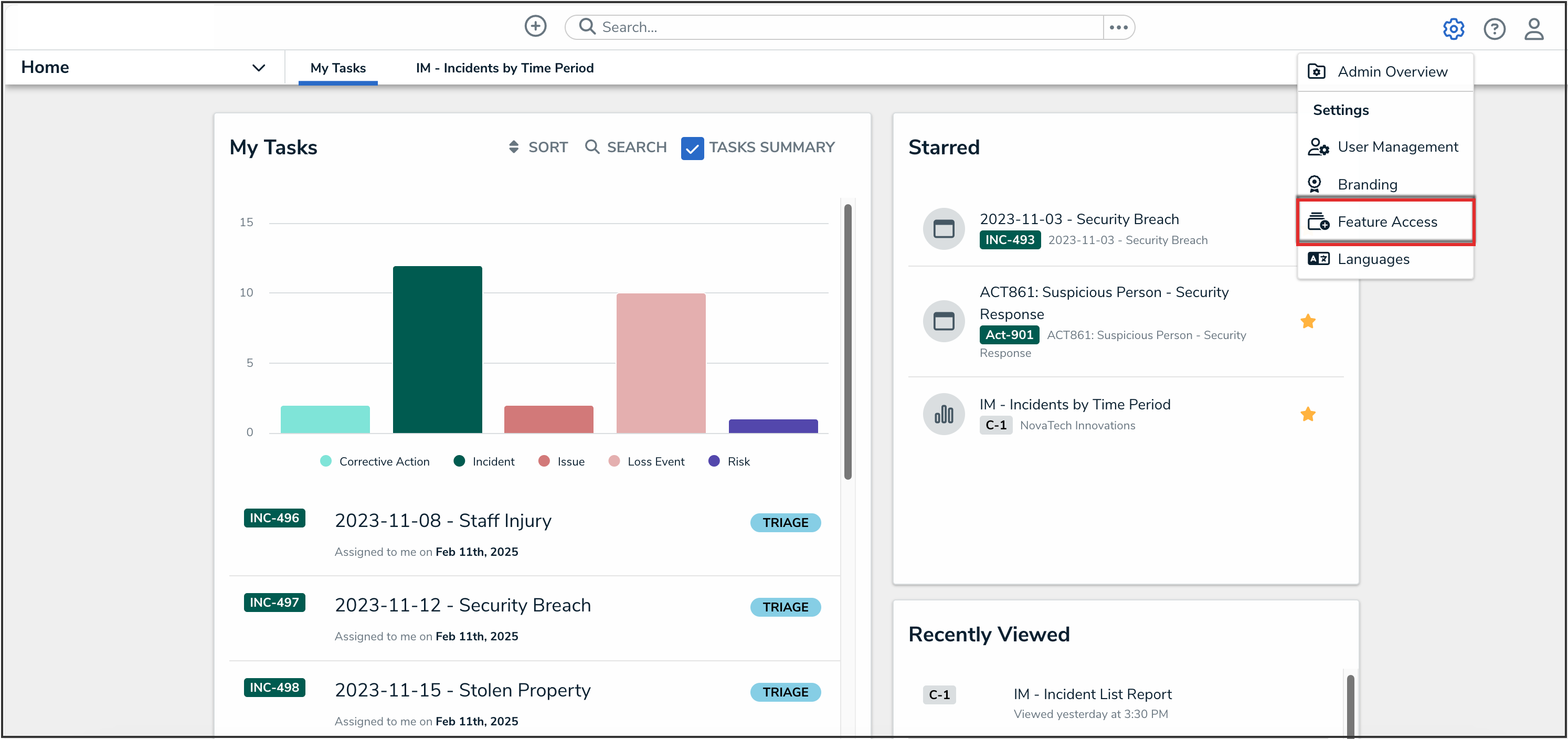This screenshot has width=1568, height=739.
Task: Unstar IM - Incidents by Time Period
Action: click(1308, 415)
